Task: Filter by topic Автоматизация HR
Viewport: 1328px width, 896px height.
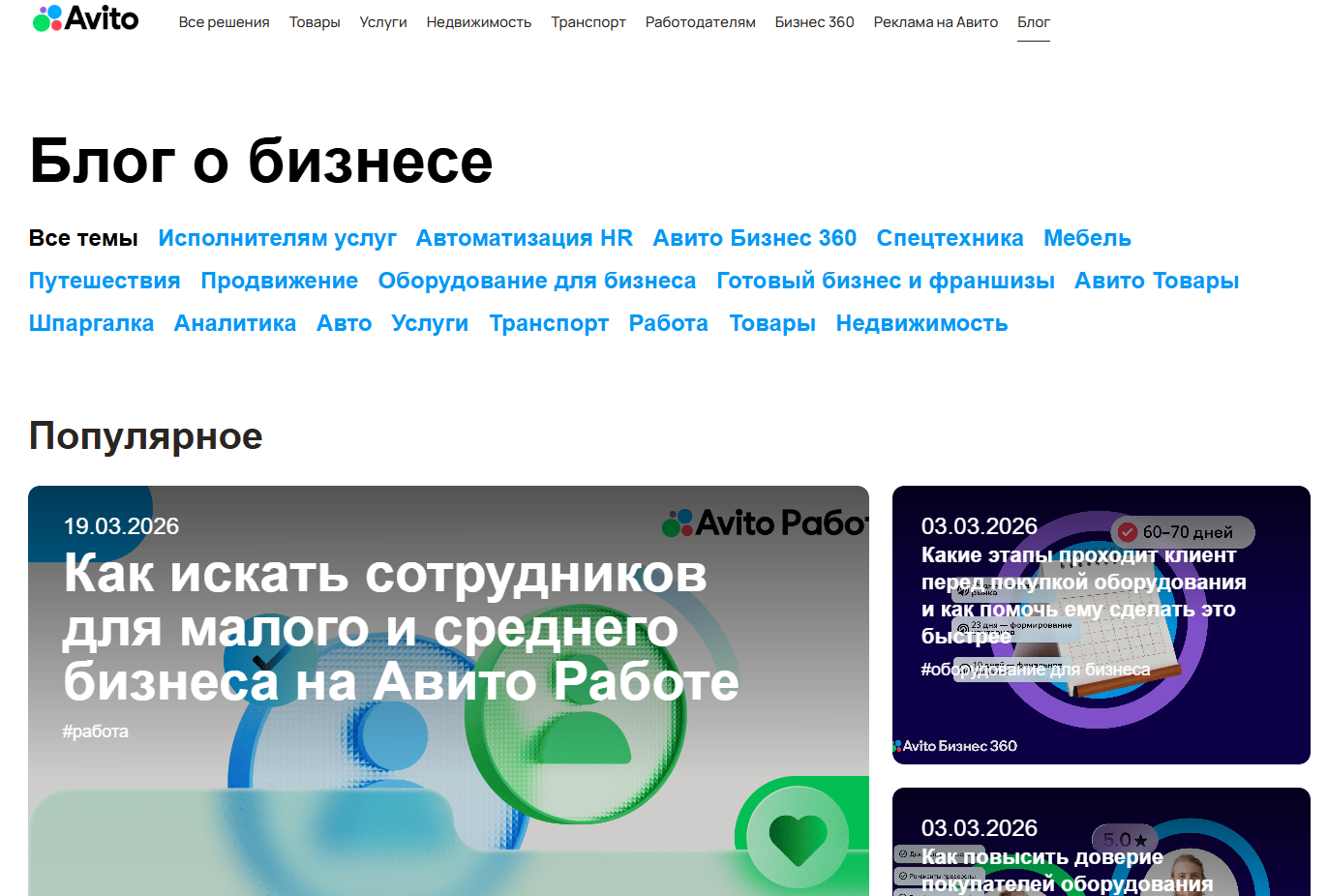Action: 525,238
